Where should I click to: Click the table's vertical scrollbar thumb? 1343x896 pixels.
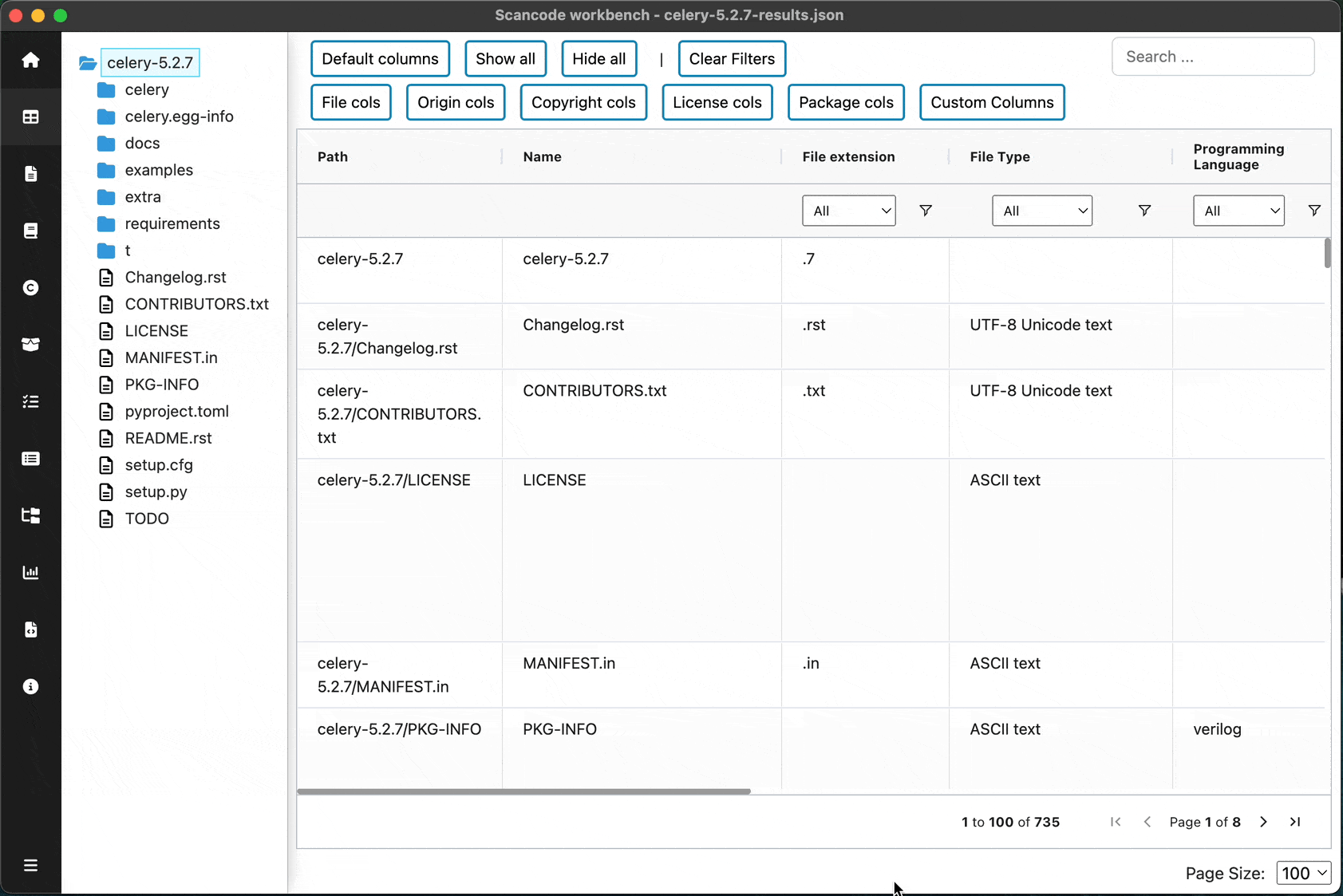pos(1327,253)
